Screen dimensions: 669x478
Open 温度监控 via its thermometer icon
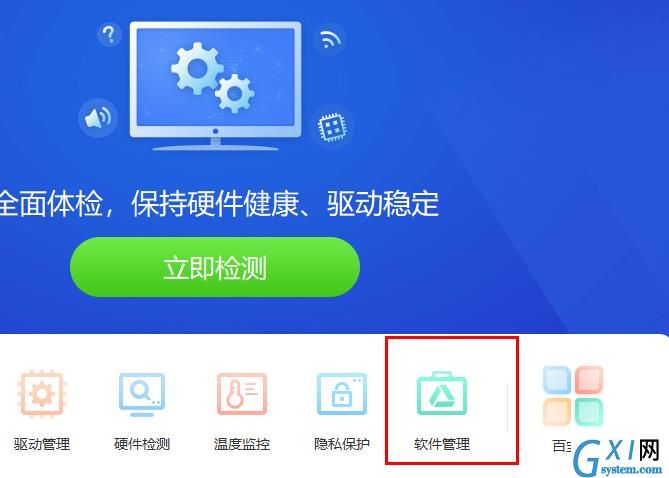(241, 394)
